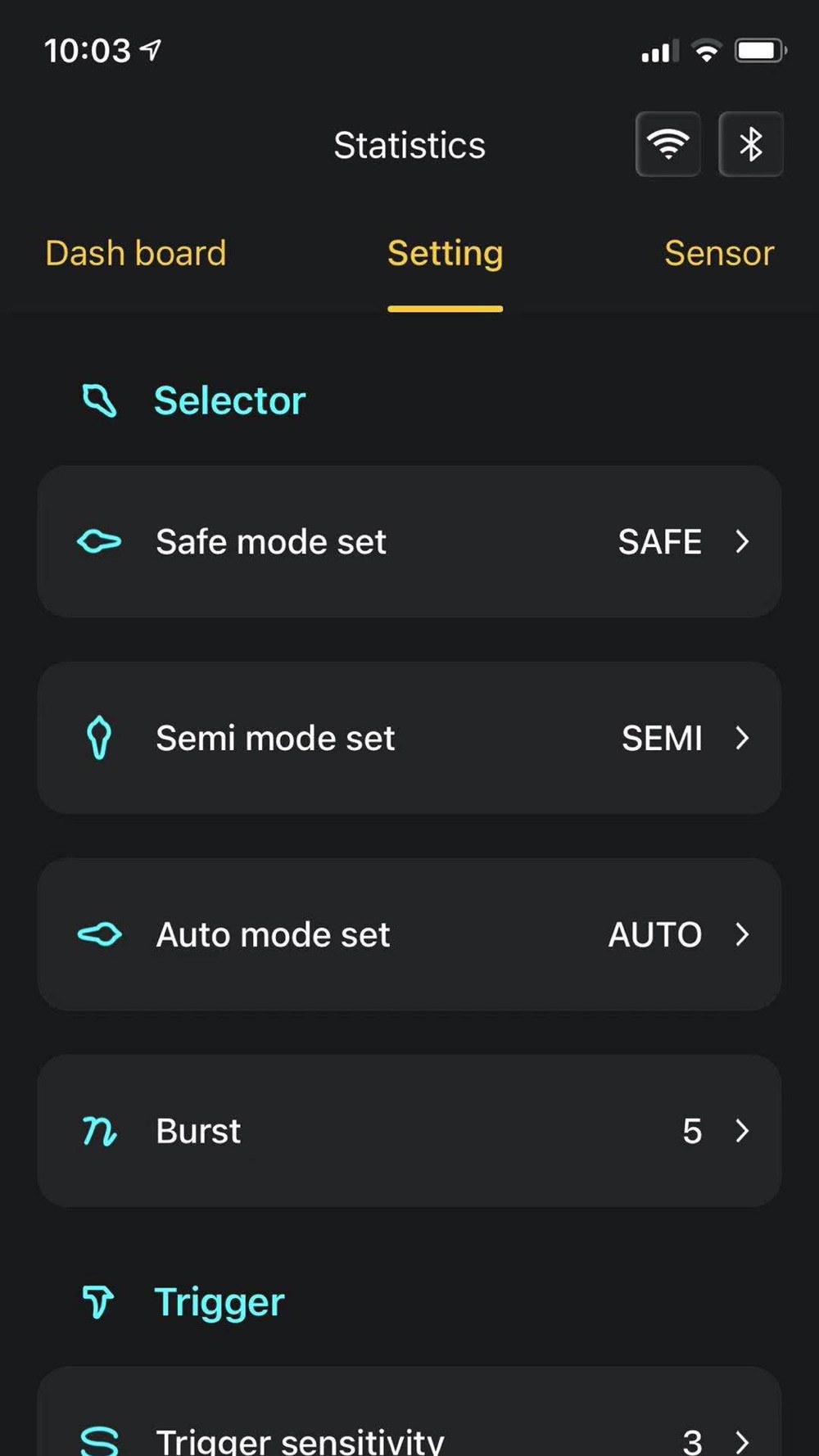The width and height of the screenshot is (819, 1456).
Task: Tap the Burst value 5
Action: pos(692,1131)
